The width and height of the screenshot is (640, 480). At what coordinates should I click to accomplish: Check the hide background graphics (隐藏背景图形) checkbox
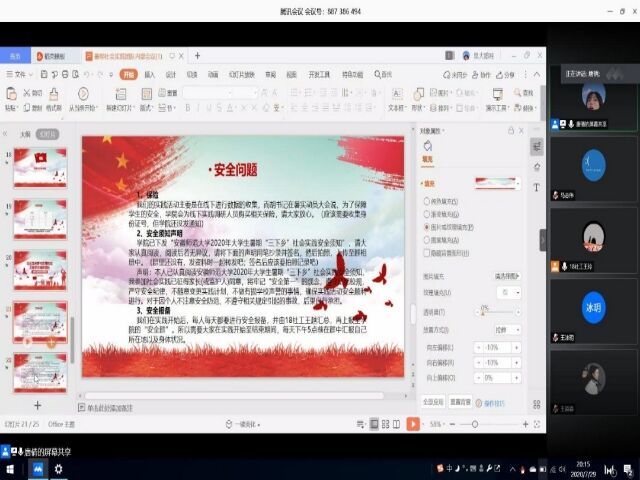428,253
